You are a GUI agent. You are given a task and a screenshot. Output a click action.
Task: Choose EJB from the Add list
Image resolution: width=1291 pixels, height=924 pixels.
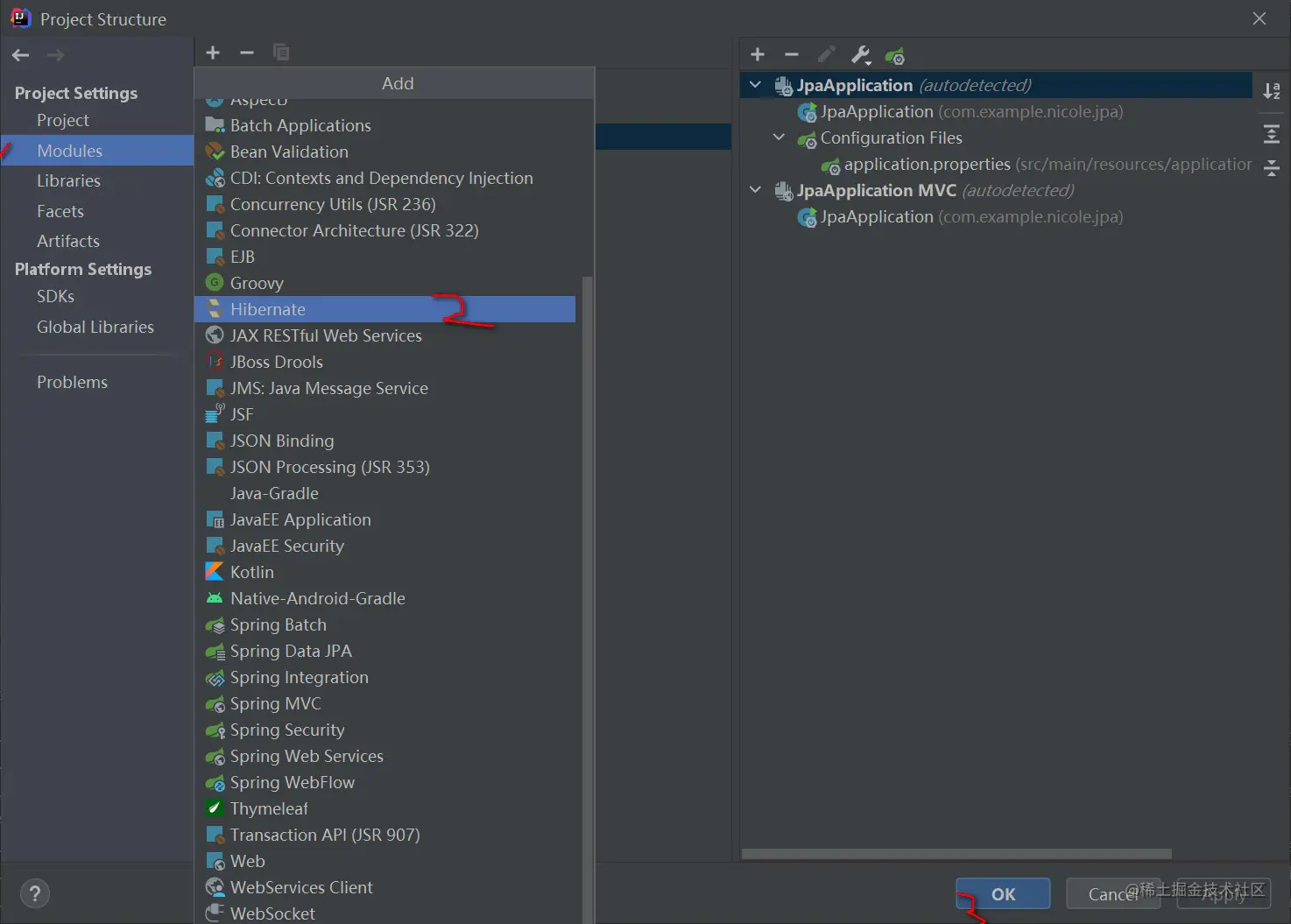click(384, 257)
